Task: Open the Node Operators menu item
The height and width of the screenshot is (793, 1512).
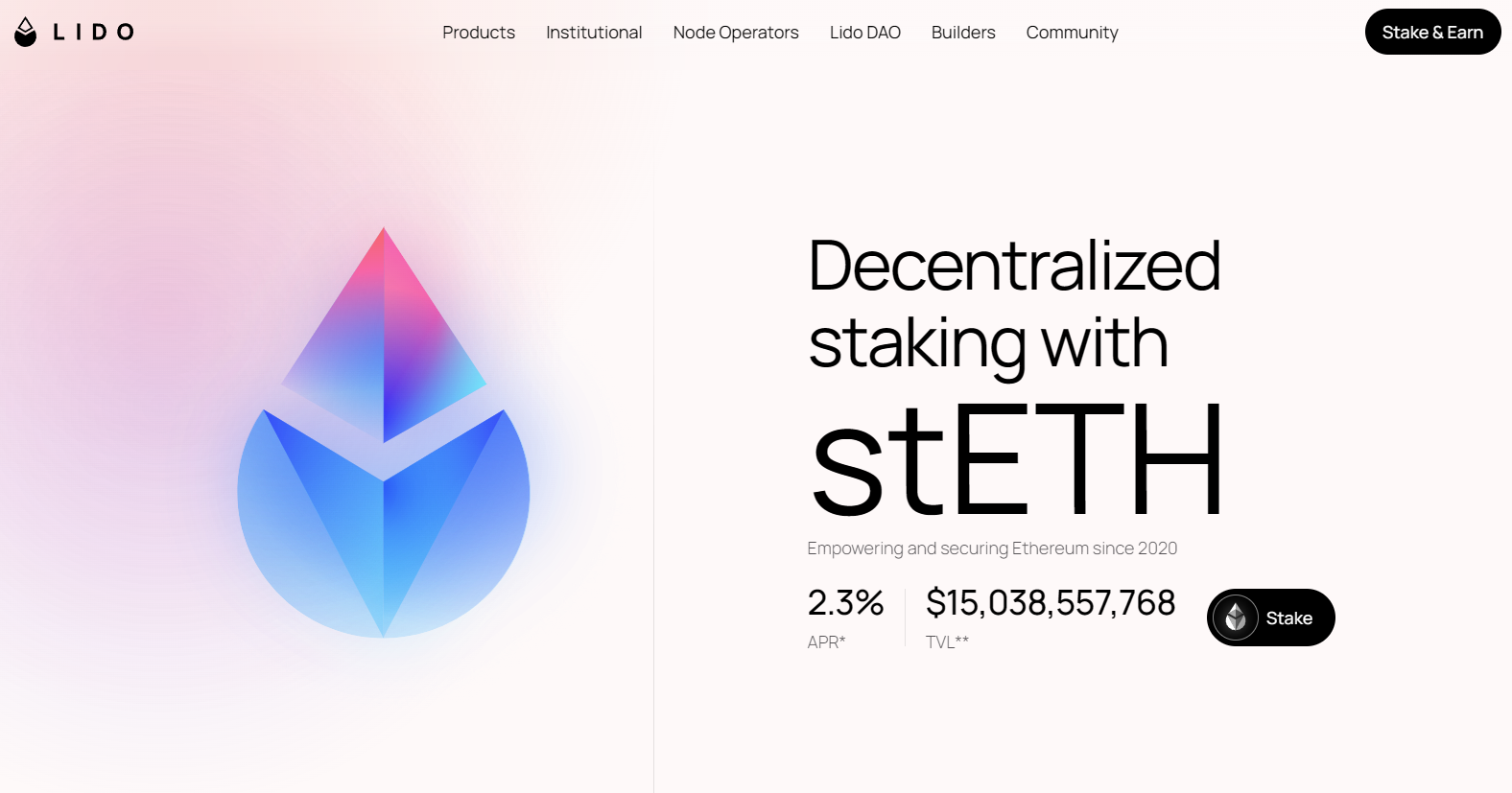Action: click(736, 33)
